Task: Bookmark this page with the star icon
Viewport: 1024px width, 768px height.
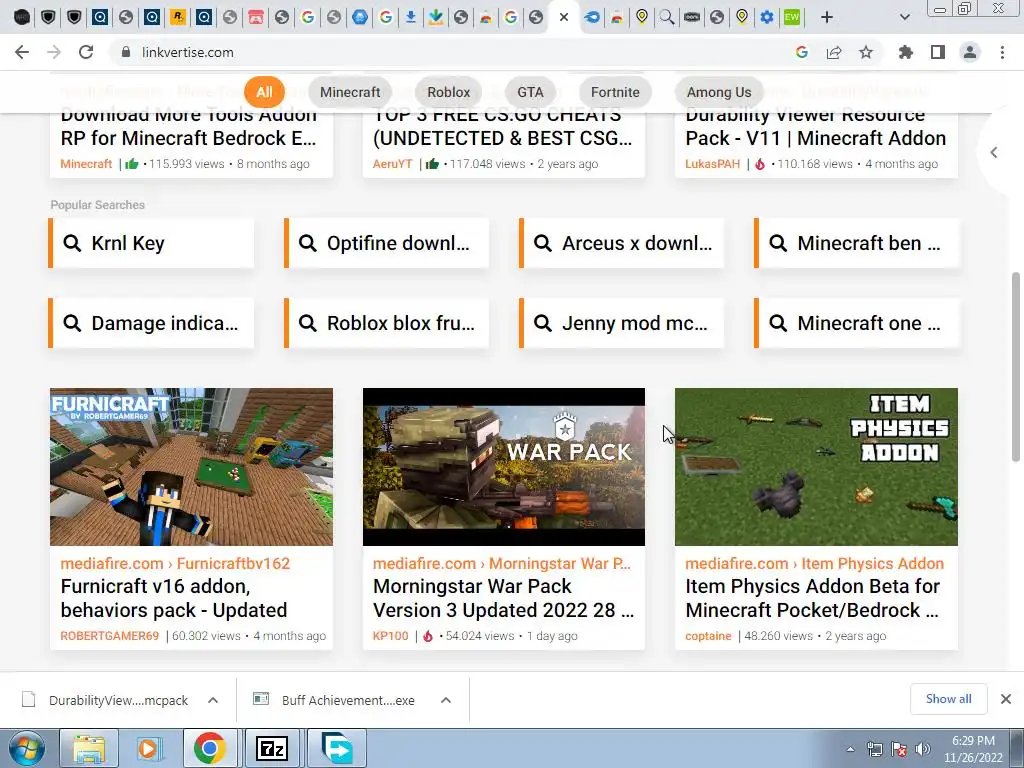Action: pyautogui.click(x=866, y=52)
